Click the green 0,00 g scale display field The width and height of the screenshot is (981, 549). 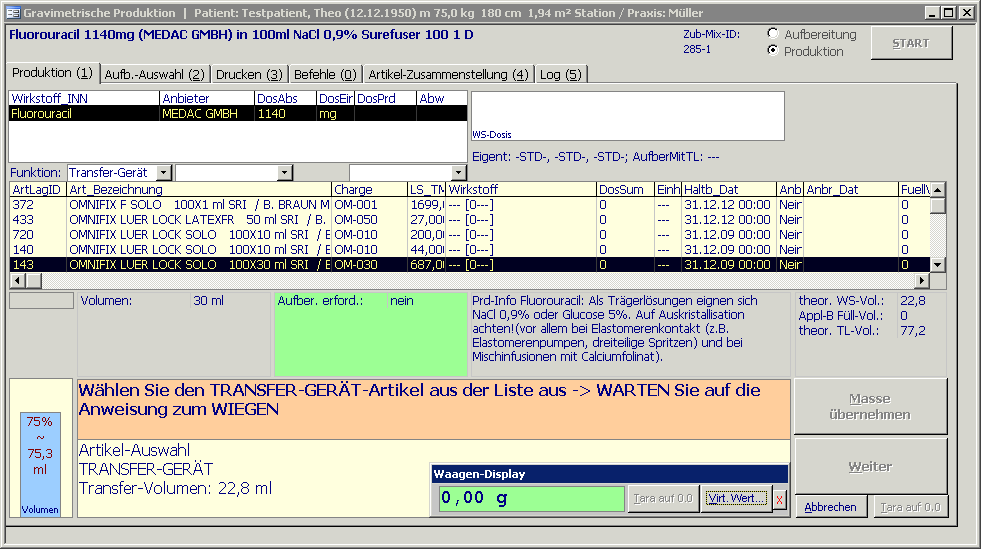click(530, 498)
